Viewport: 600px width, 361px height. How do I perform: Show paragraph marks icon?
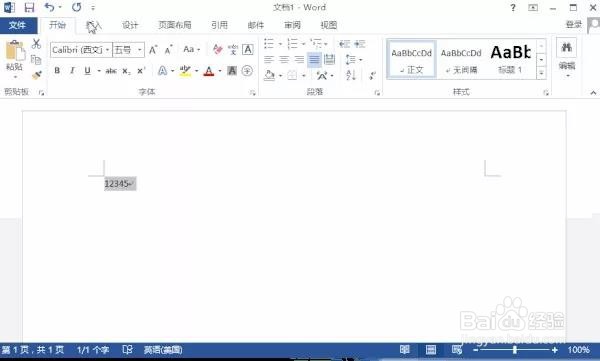coord(372,75)
